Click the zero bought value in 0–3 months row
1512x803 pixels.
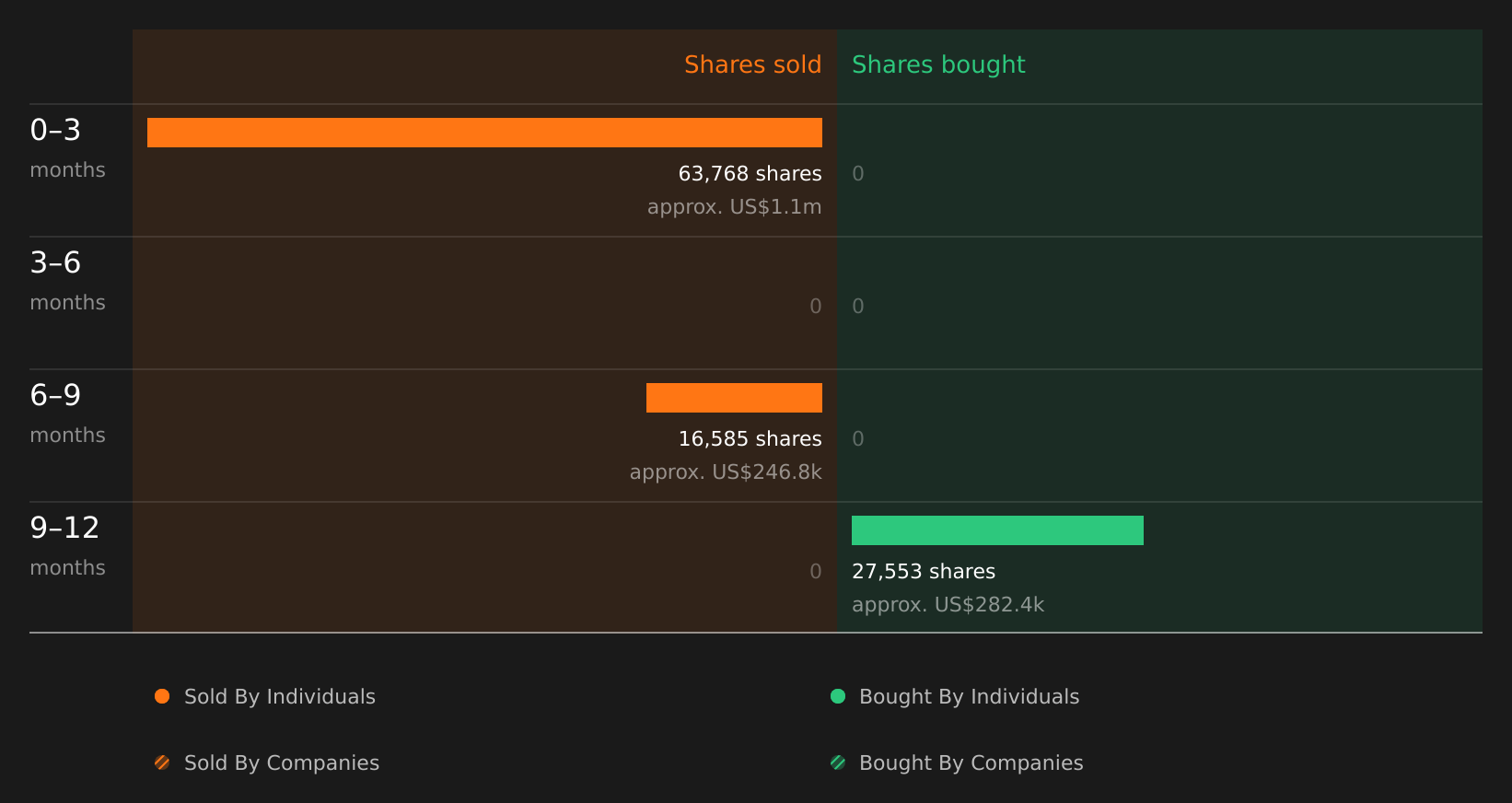pos(858,174)
